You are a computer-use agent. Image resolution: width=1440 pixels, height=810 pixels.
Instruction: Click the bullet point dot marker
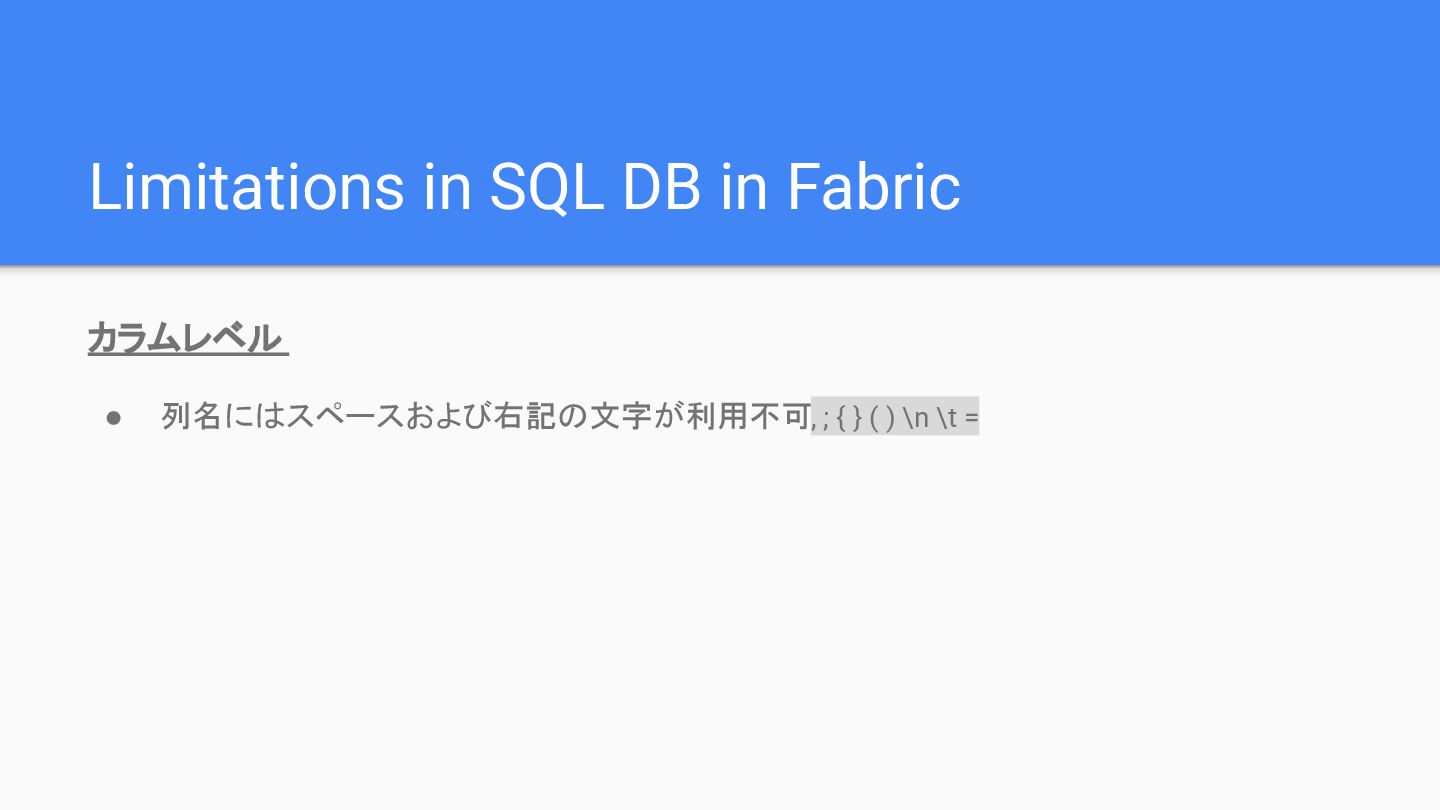coord(113,416)
